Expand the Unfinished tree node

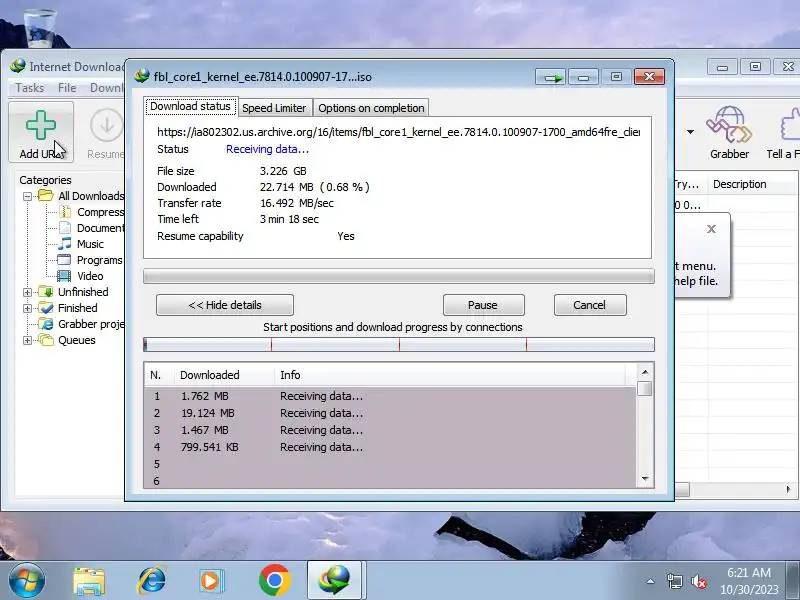tap(28, 292)
